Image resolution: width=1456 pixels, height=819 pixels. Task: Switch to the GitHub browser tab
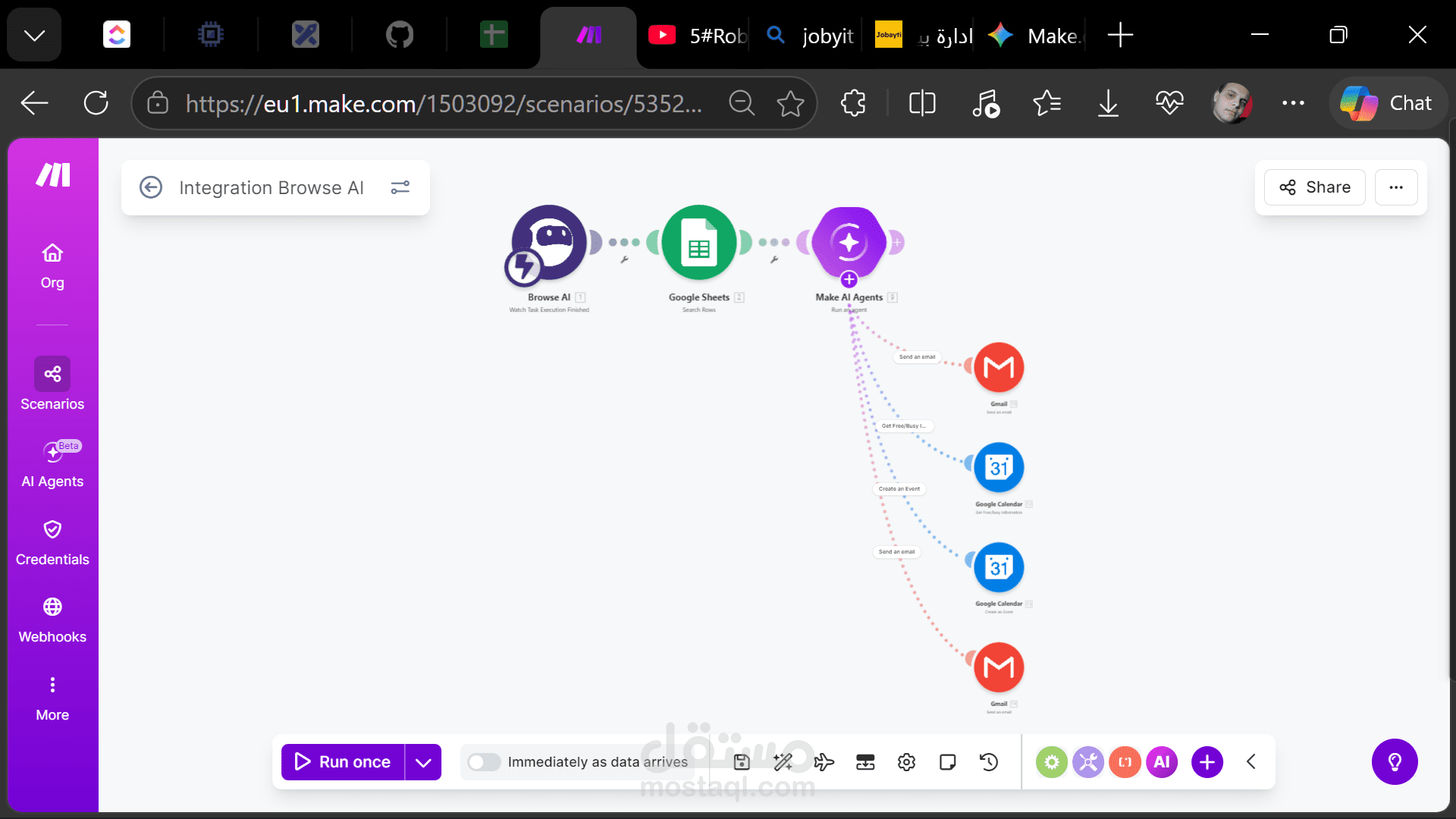tap(400, 35)
